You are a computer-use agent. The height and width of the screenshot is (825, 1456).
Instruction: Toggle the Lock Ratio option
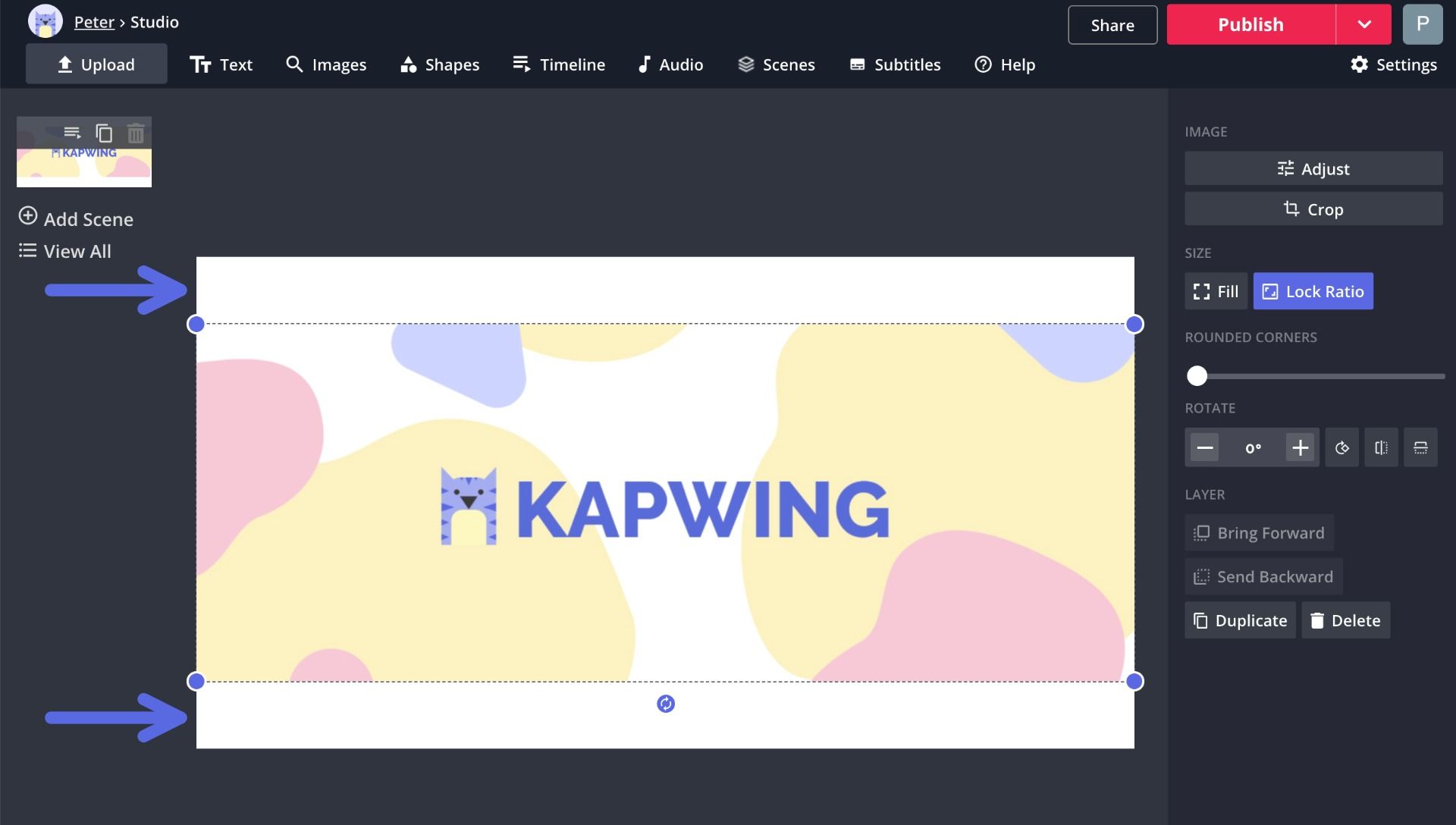coord(1313,291)
